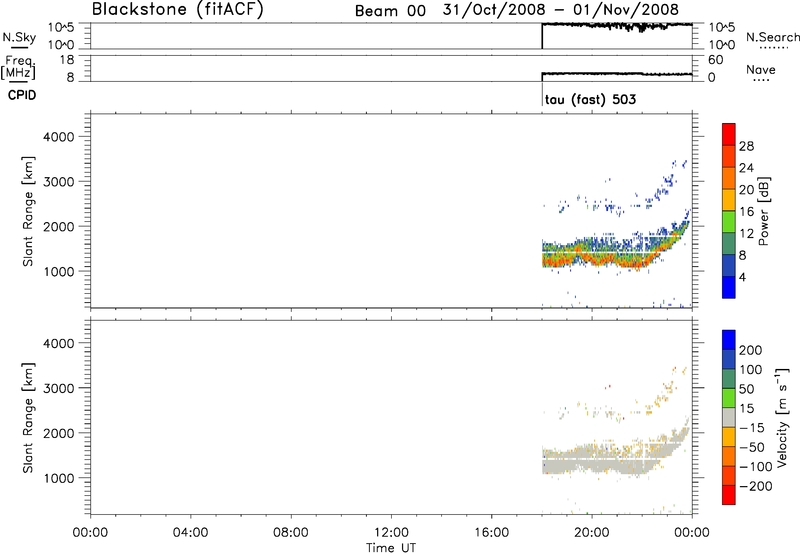Click the Slant Range [km] label of power panel
Viewport: 800px width, 554px height.
click(x=28, y=211)
